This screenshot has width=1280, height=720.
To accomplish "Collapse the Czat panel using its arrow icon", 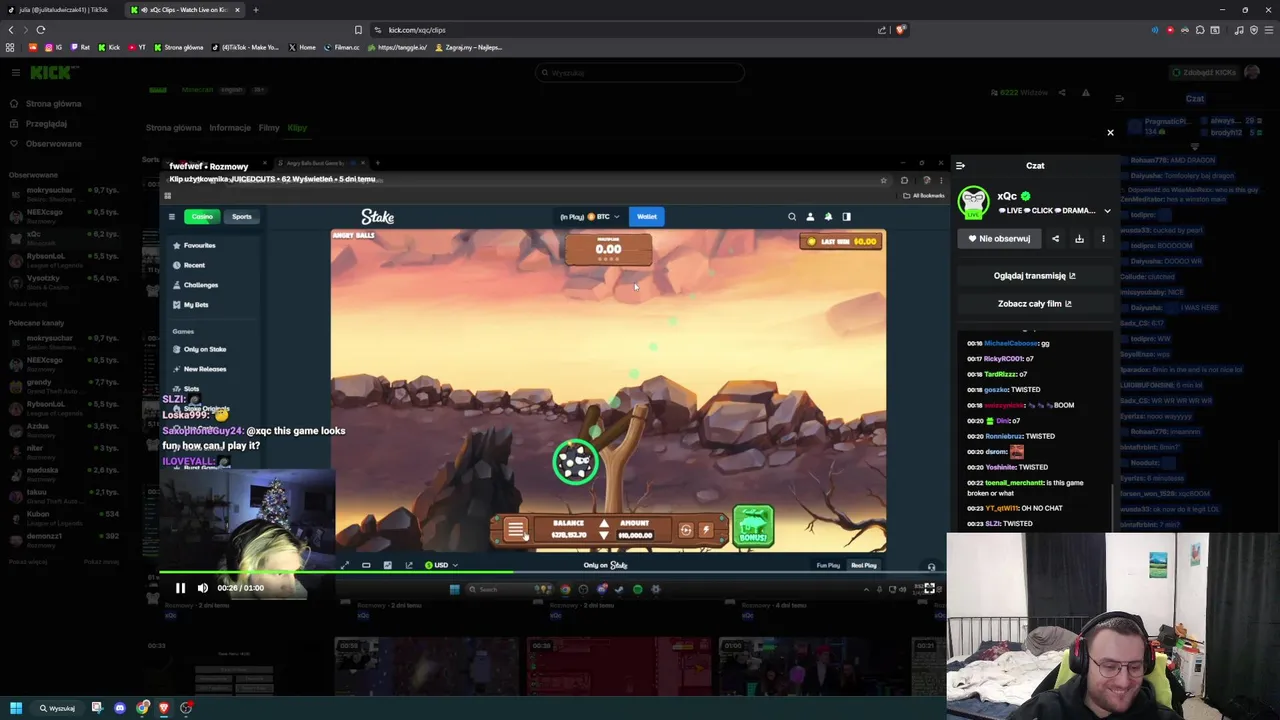I will click(x=960, y=166).
